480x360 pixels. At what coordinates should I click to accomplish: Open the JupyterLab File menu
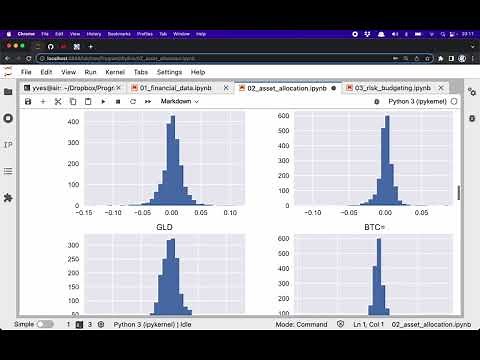click(x=26, y=72)
